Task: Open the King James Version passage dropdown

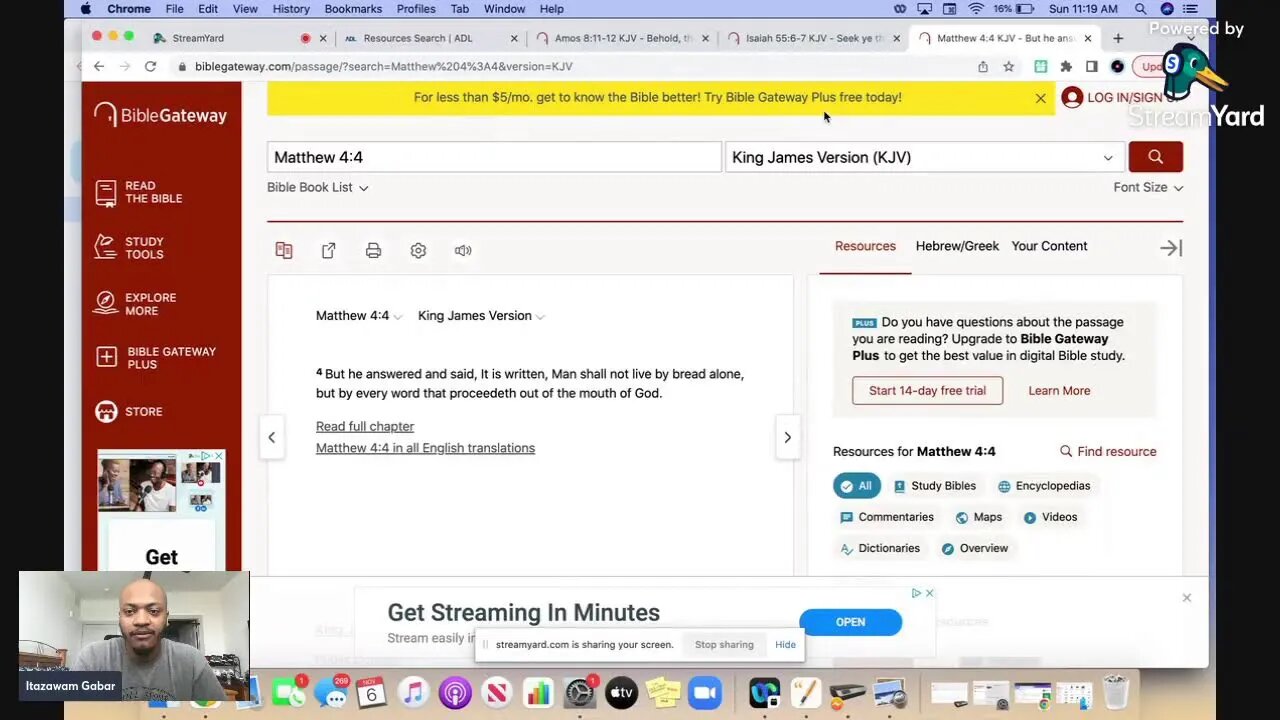Action: [x=481, y=316]
